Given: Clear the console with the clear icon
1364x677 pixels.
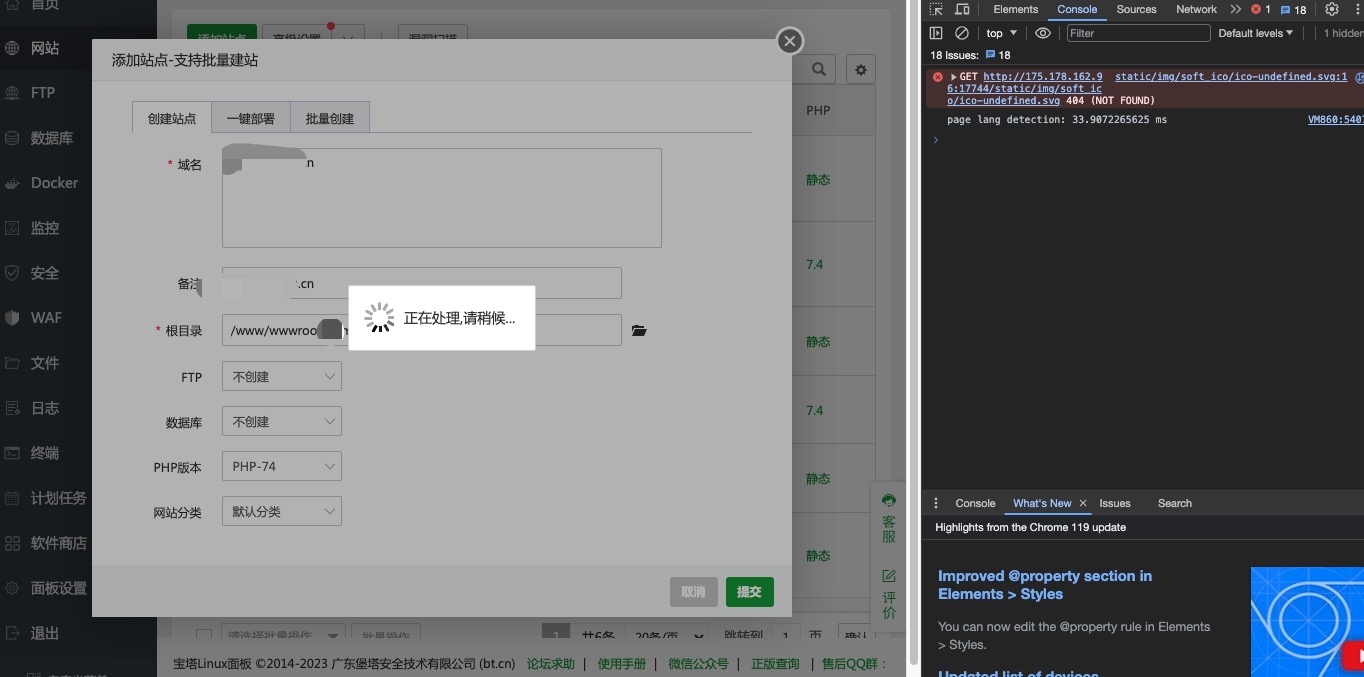Looking at the screenshot, I should pyautogui.click(x=962, y=33).
